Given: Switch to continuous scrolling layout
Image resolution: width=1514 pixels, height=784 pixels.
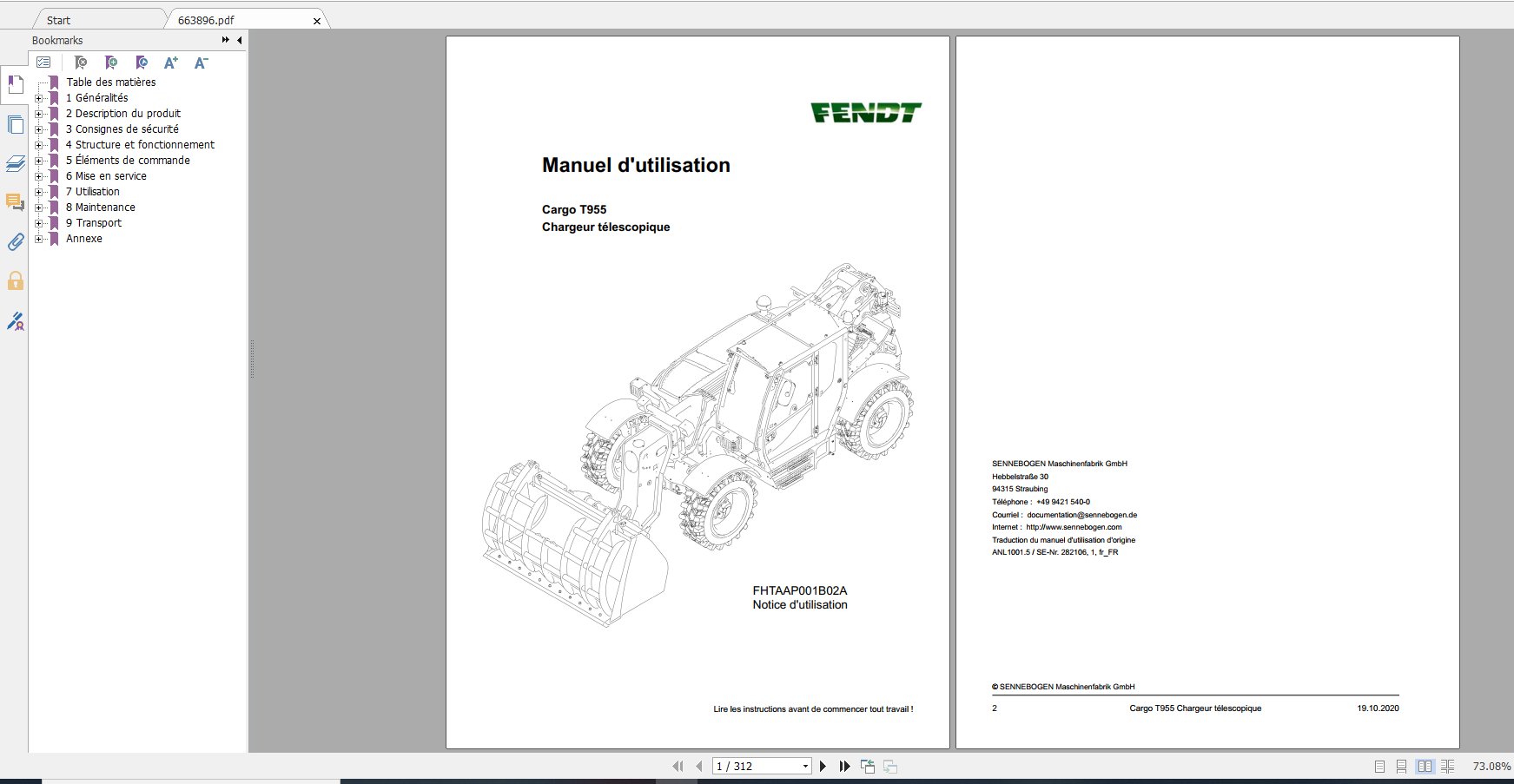Looking at the screenshot, I should pos(1401,766).
